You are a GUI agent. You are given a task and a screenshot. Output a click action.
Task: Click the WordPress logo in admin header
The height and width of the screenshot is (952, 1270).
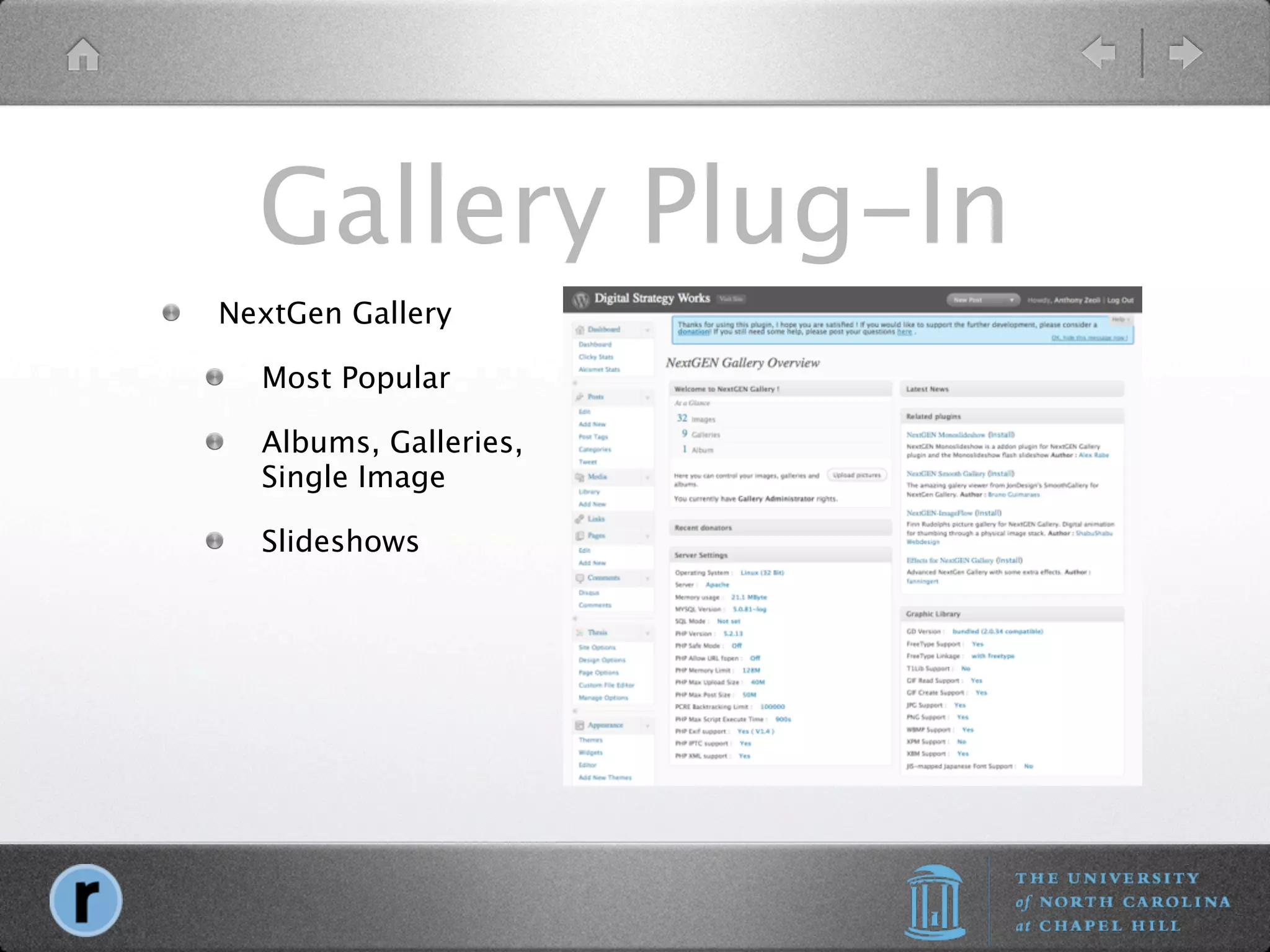(580, 300)
